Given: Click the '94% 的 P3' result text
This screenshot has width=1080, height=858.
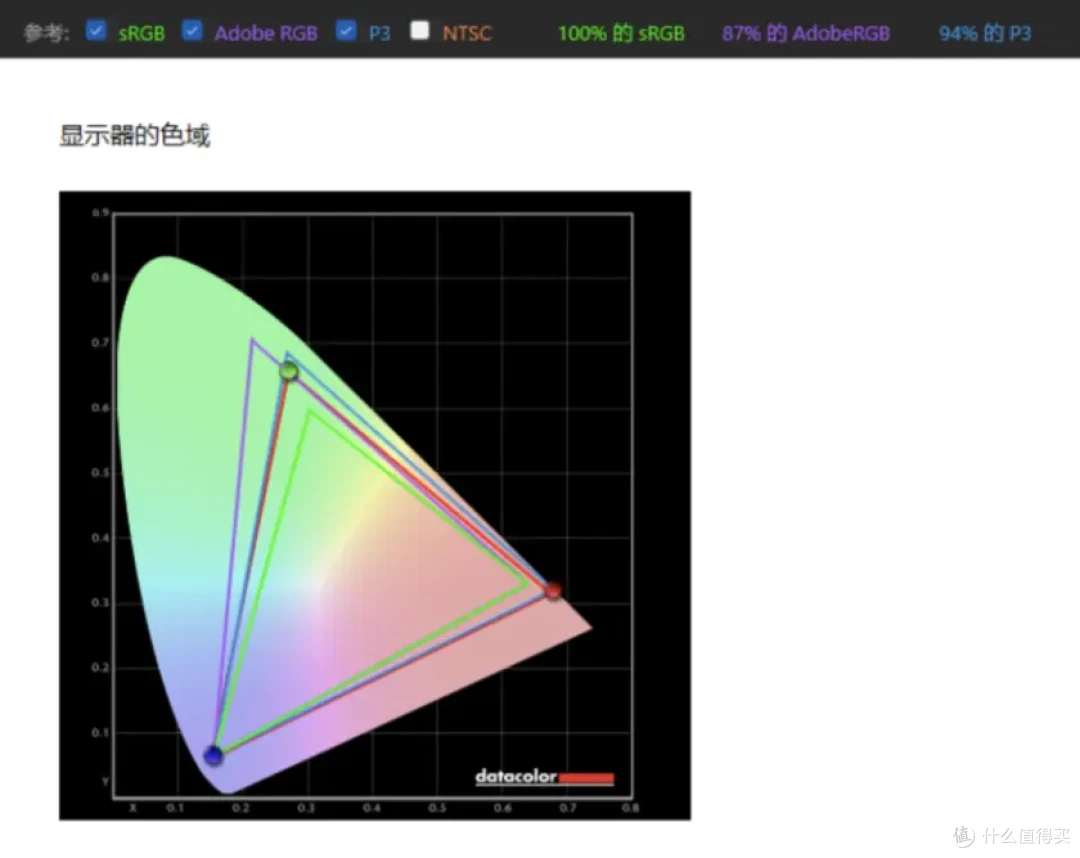Looking at the screenshot, I should pyautogui.click(x=985, y=33).
